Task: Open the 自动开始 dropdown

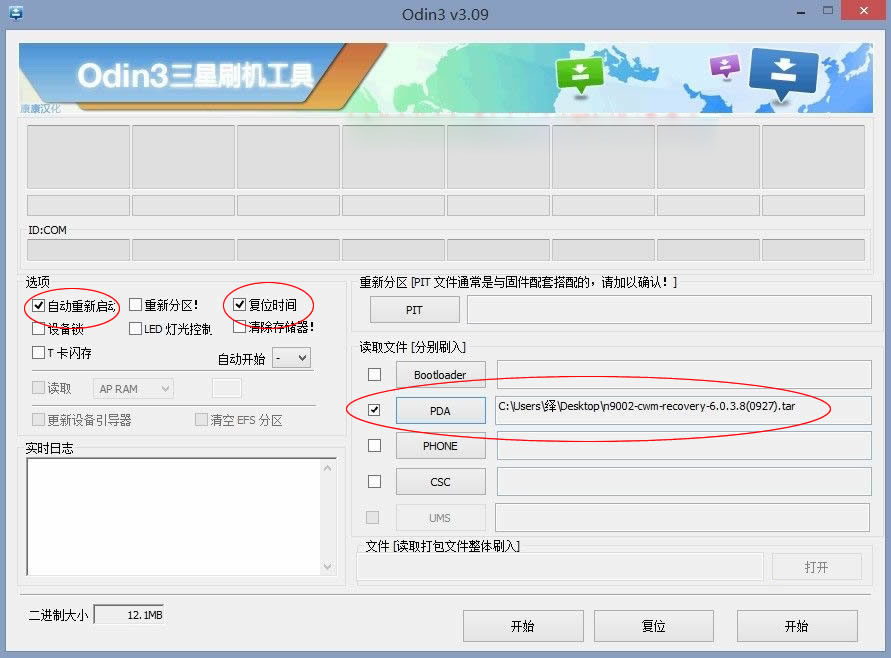Action: [x=292, y=358]
